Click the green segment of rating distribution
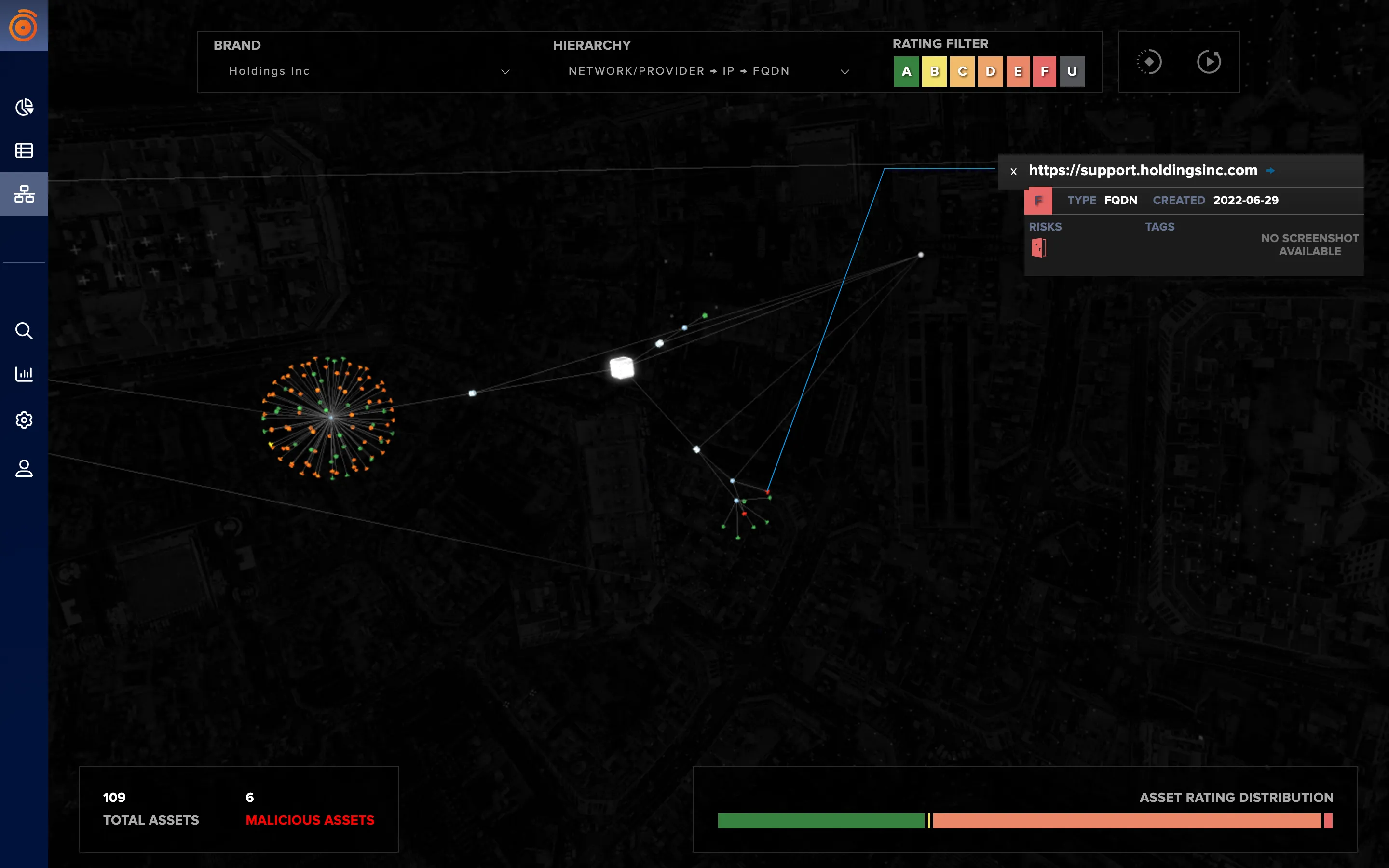This screenshot has width=1389, height=868. pos(821,820)
